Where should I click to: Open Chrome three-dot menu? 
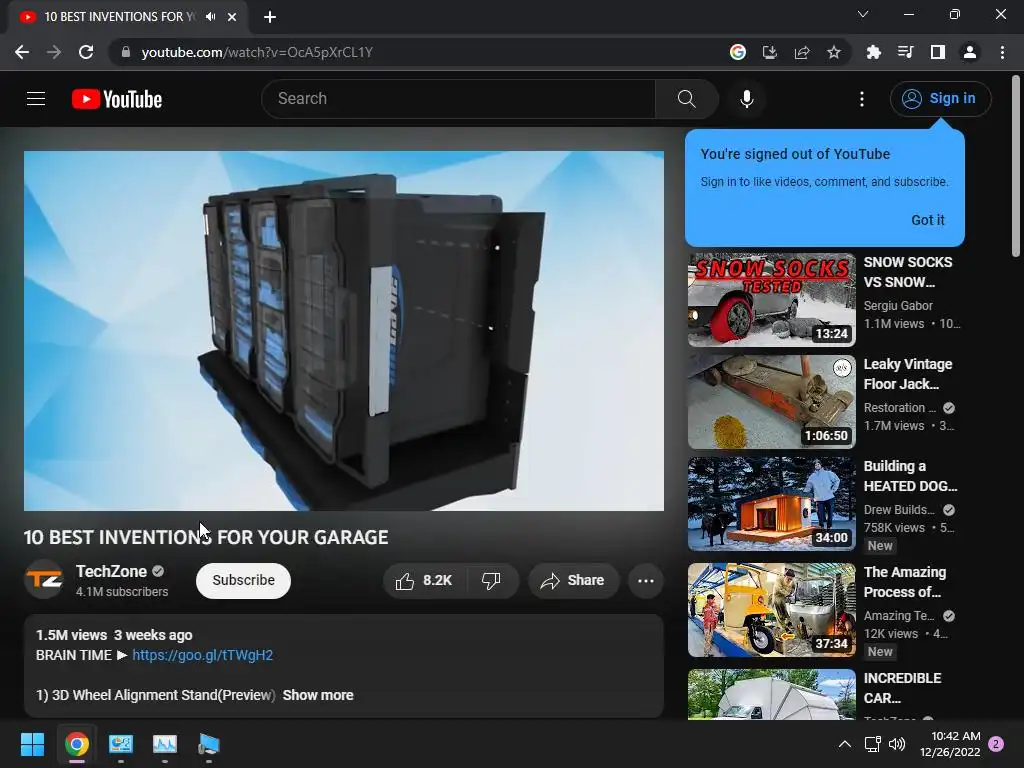click(x=1002, y=52)
